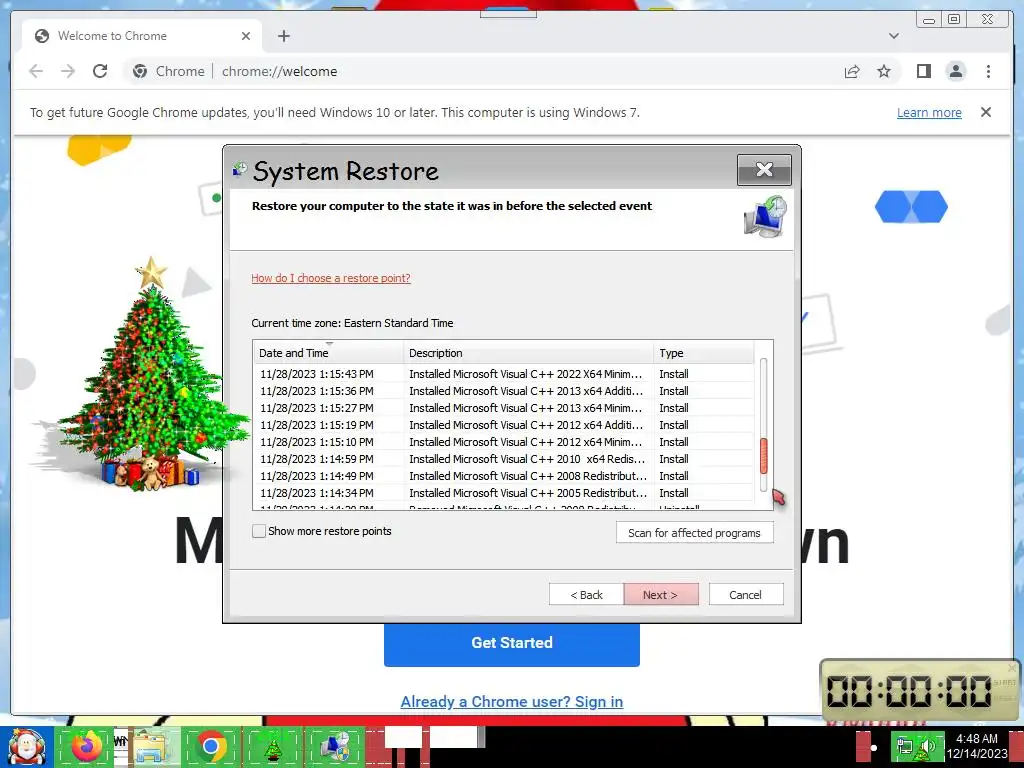Open the Santa Start button

pos(26,747)
